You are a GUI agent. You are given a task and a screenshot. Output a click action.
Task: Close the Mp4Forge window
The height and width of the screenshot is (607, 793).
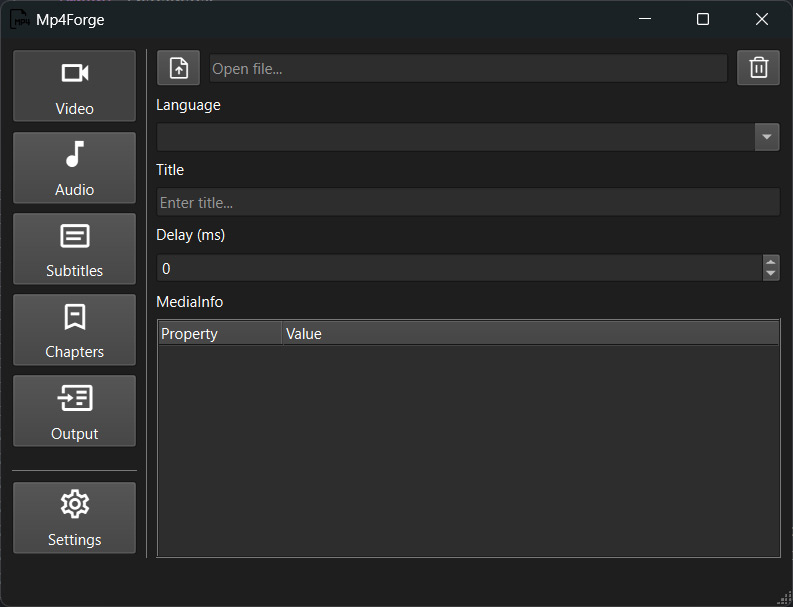[762, 19]
